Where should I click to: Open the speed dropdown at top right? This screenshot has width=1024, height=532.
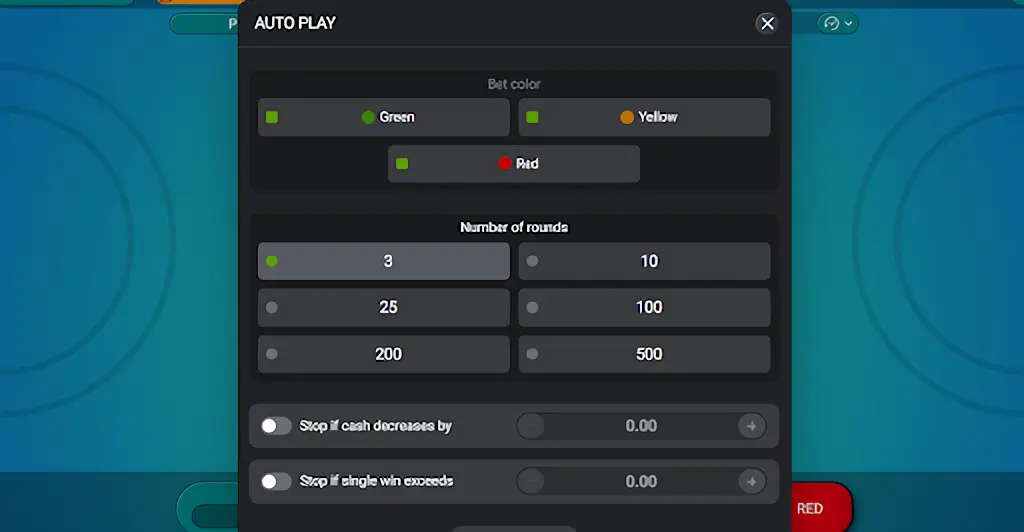[x=837, y=23]
